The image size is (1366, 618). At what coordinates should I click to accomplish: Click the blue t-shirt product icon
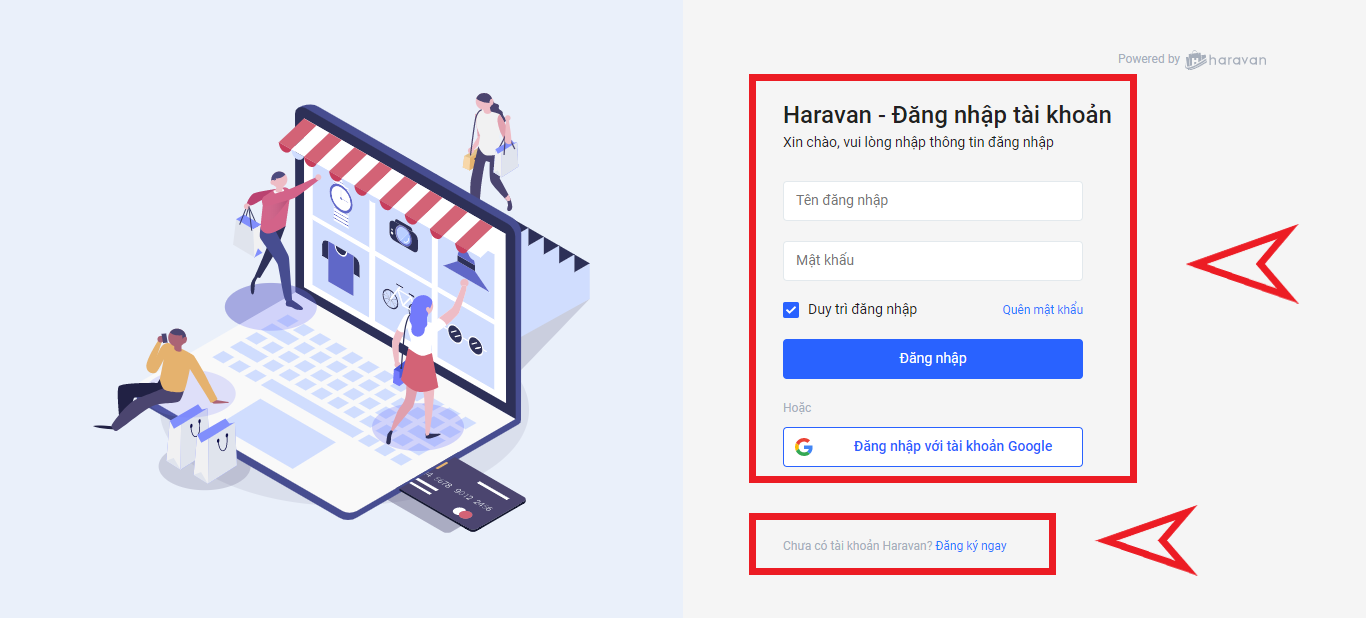point(339,267)
